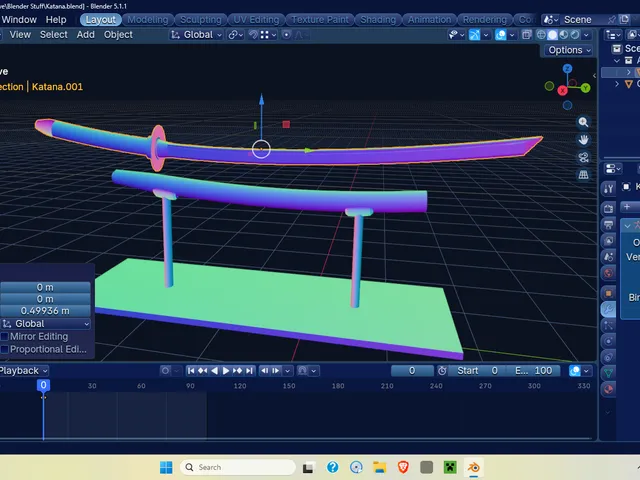Toggle viewport gizmos display
This screenshot has width=640, height=480.
coord(474,35)
